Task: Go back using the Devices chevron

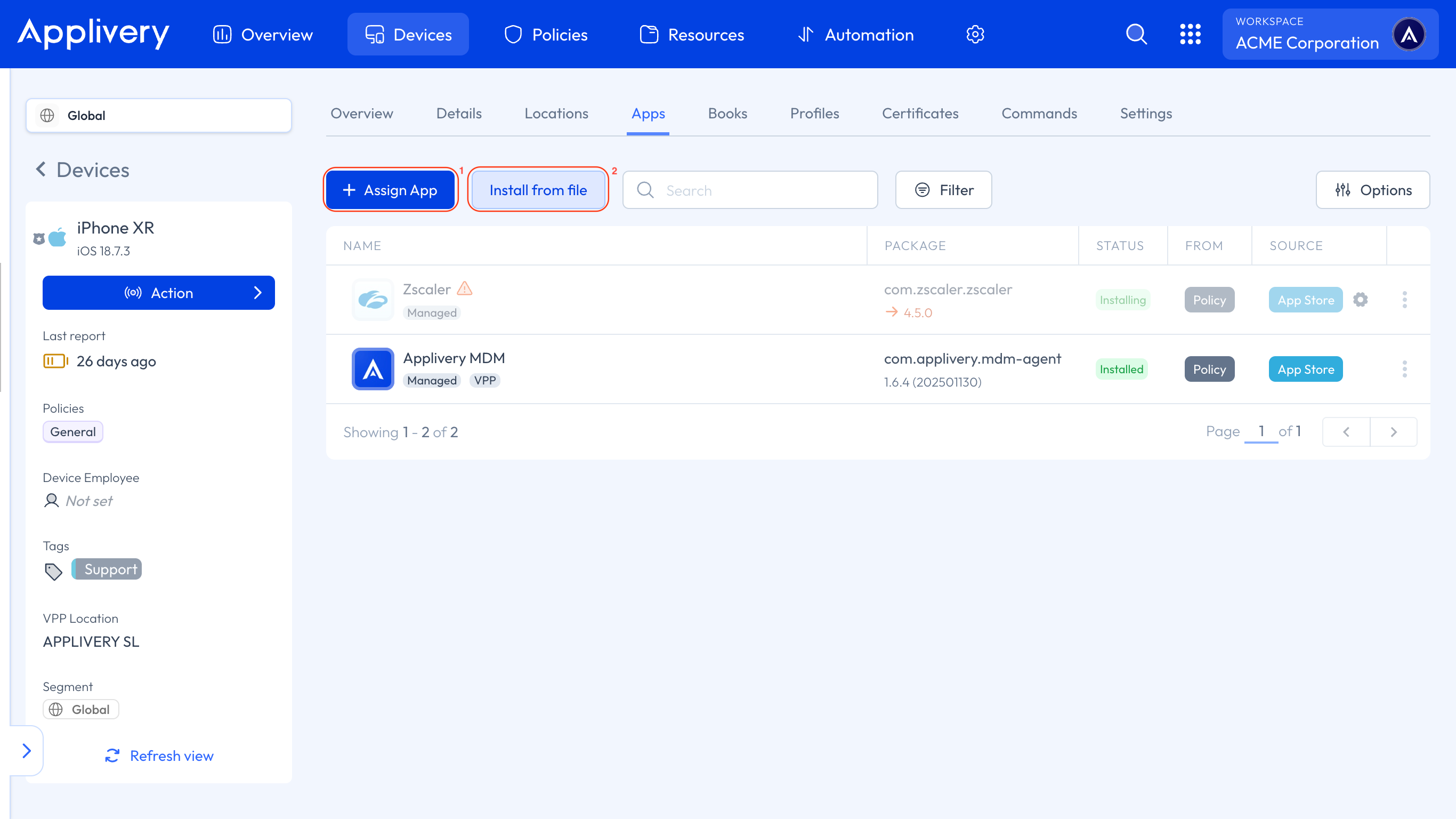Action: pos(41,169)
